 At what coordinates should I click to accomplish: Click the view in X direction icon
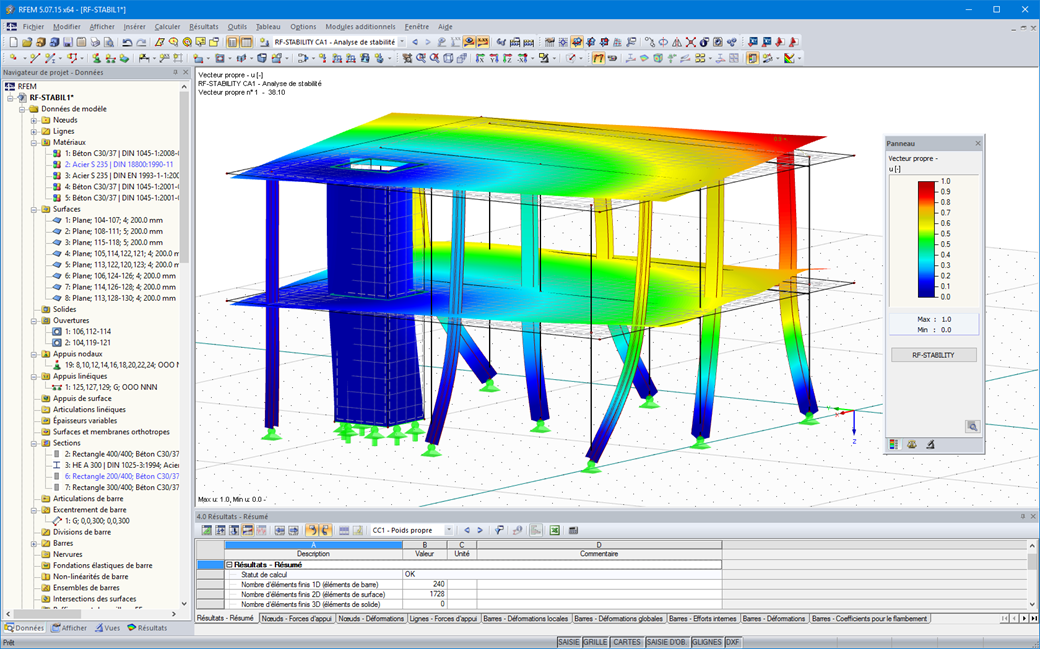point(480,58)
